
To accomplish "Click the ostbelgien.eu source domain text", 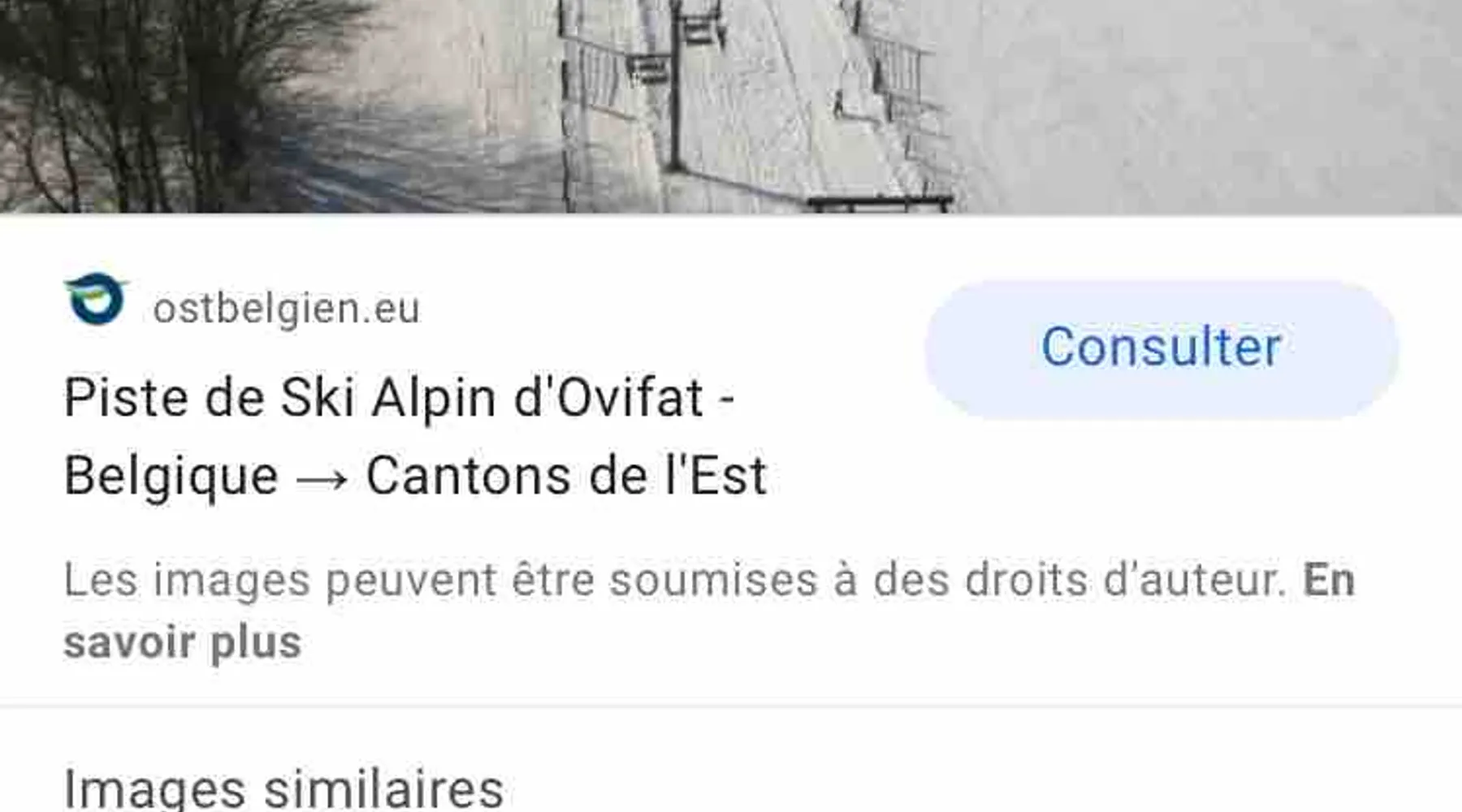I will click(x=286, y=309).
